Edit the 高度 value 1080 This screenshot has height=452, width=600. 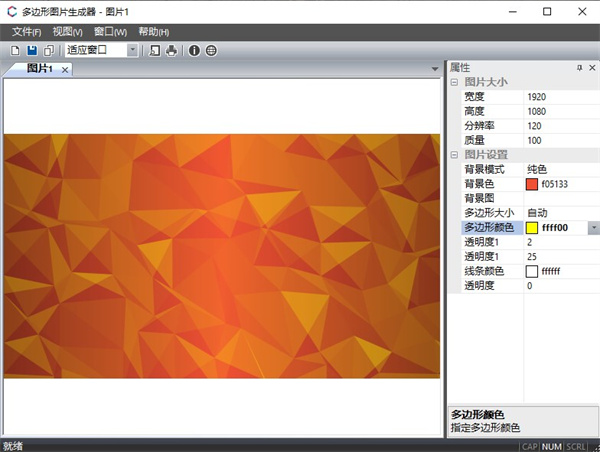561,111
